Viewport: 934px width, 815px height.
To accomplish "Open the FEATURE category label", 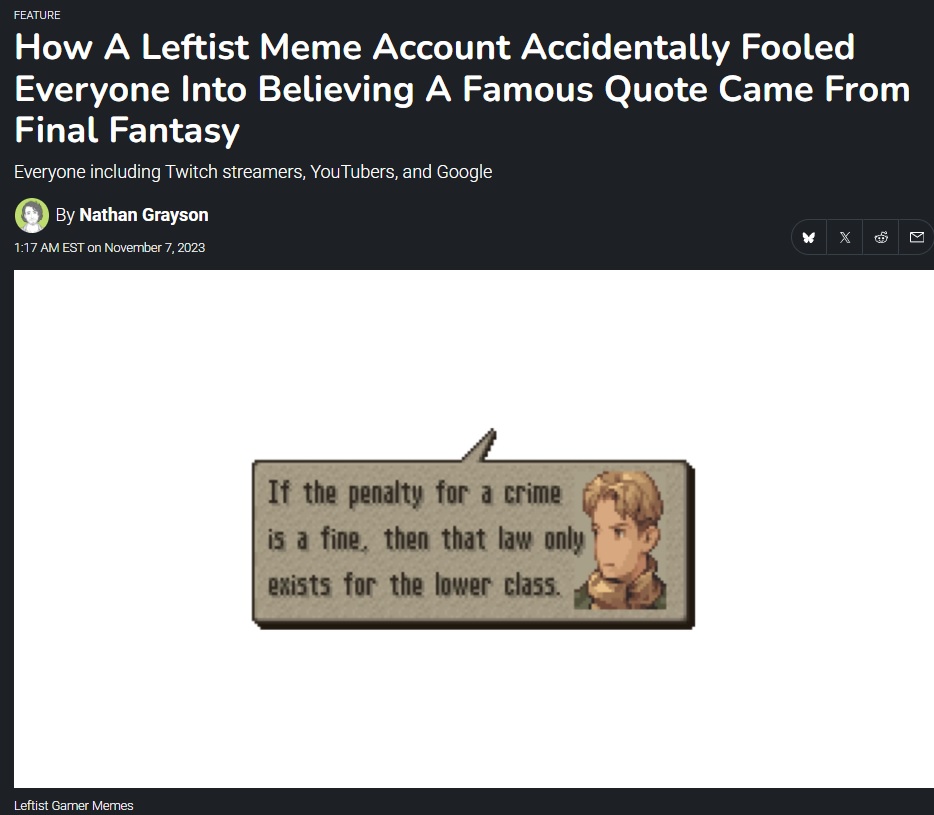I will pyautogui.click(x=37, y=15).
